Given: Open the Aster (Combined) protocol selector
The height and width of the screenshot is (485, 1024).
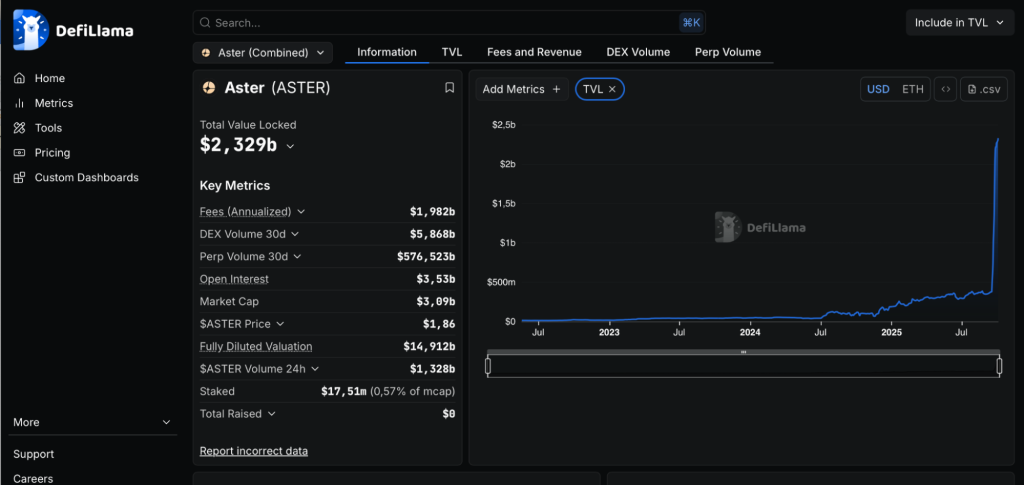Looking at the screenshot, I should pyautogui.click(x=263, y=52).
